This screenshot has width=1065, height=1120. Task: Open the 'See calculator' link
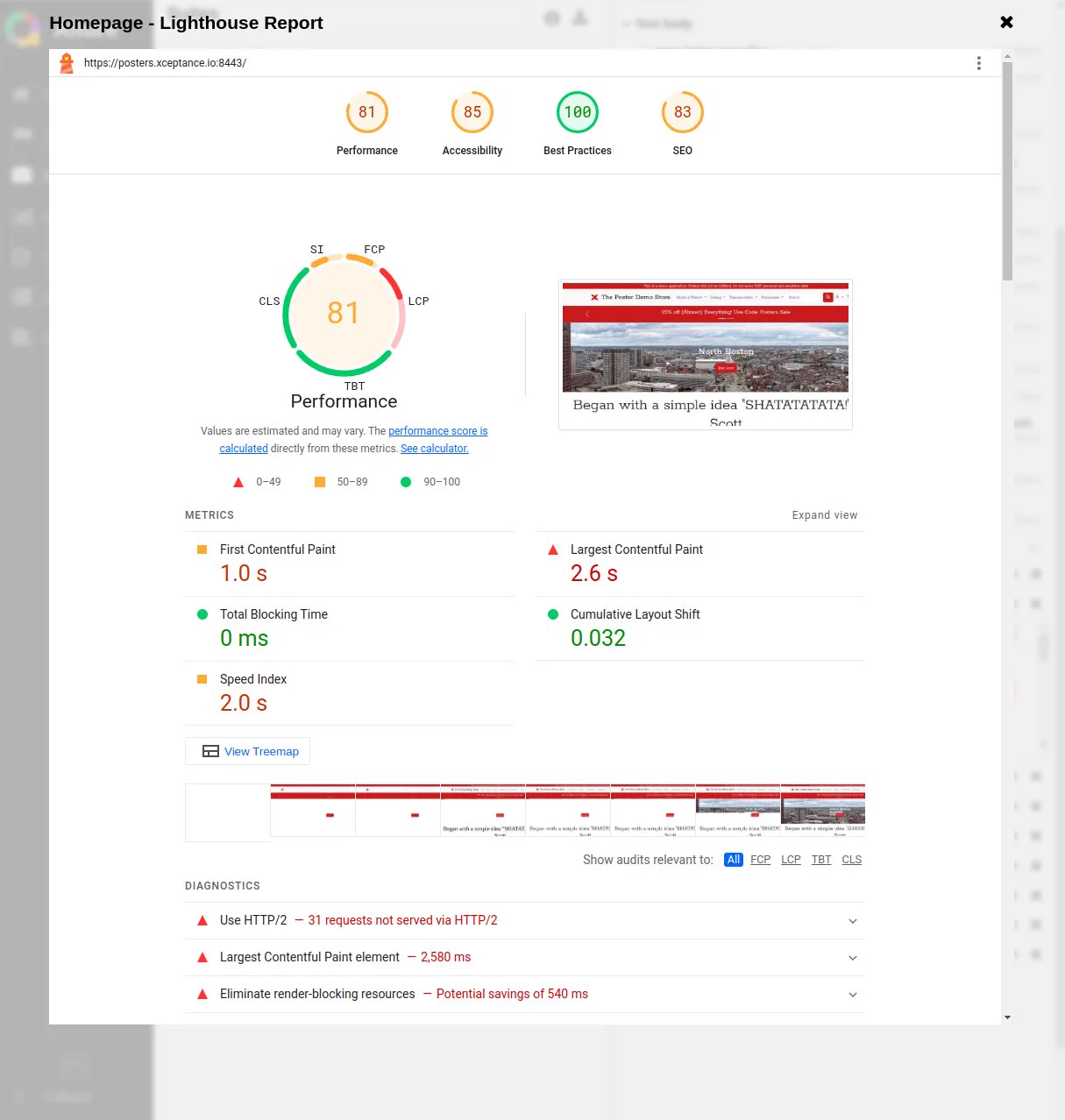[435, 449]
